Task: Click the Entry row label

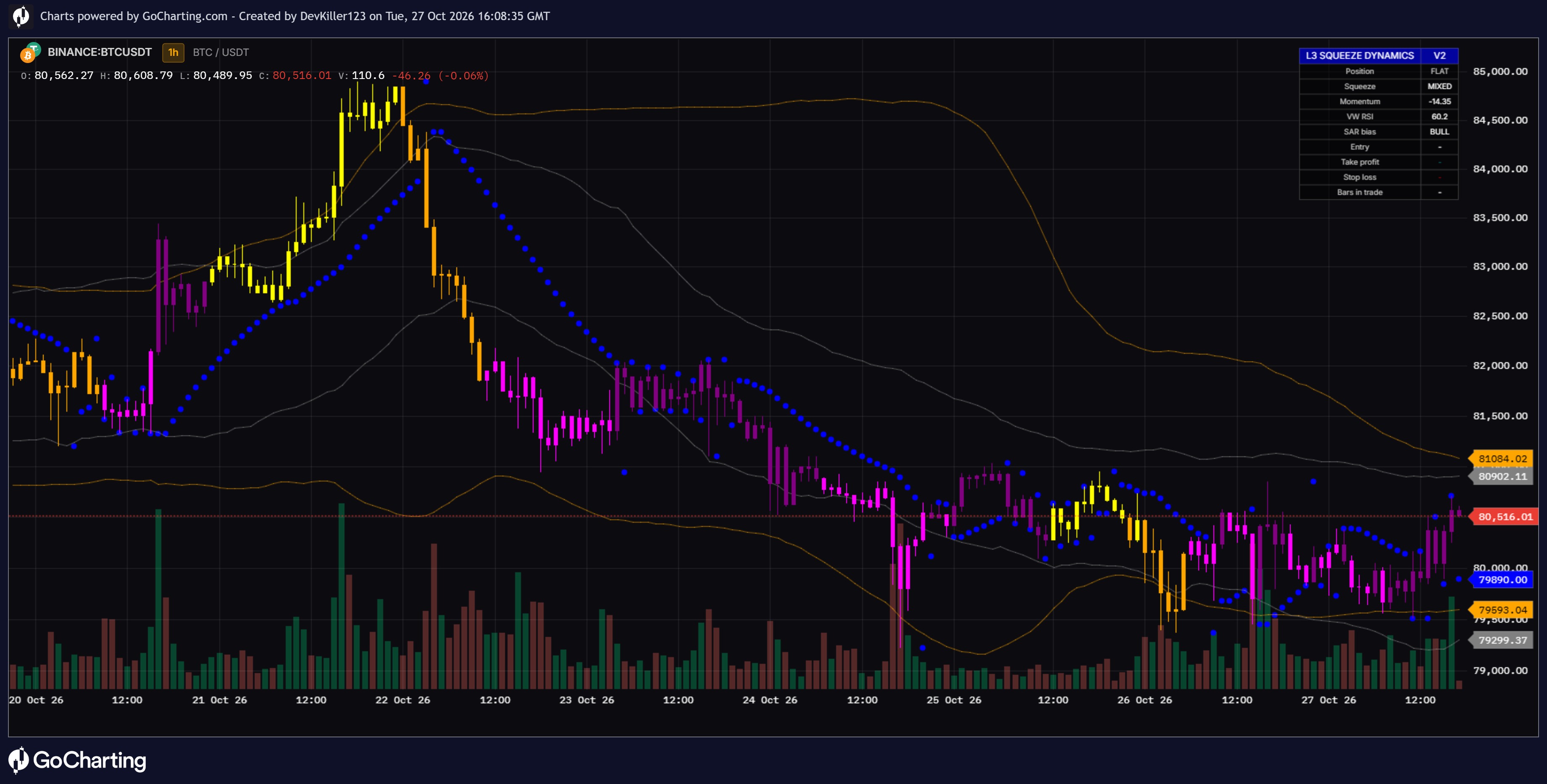Action: point(1360,147)
